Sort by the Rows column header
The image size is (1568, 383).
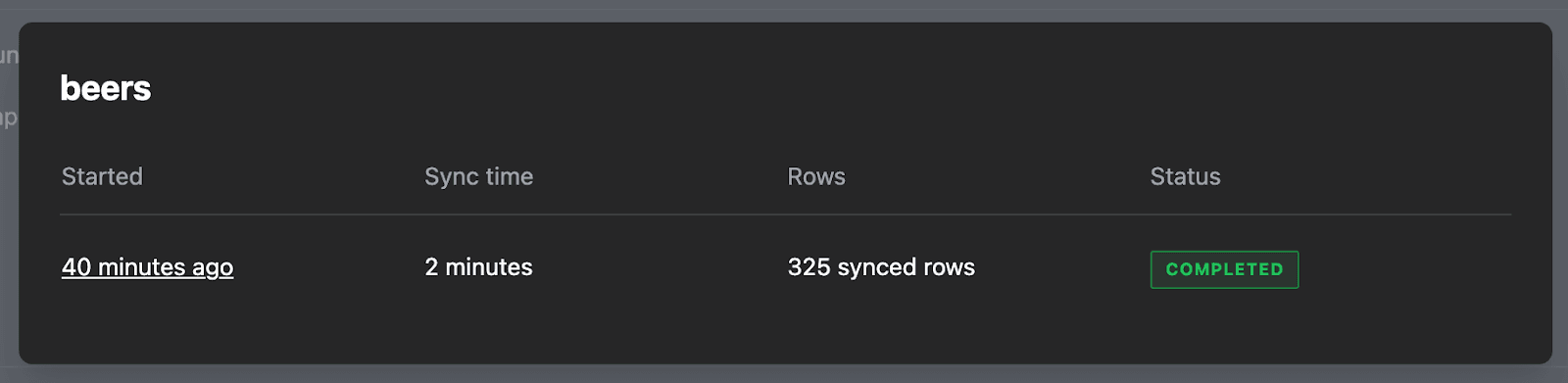(x=816, y=176)
